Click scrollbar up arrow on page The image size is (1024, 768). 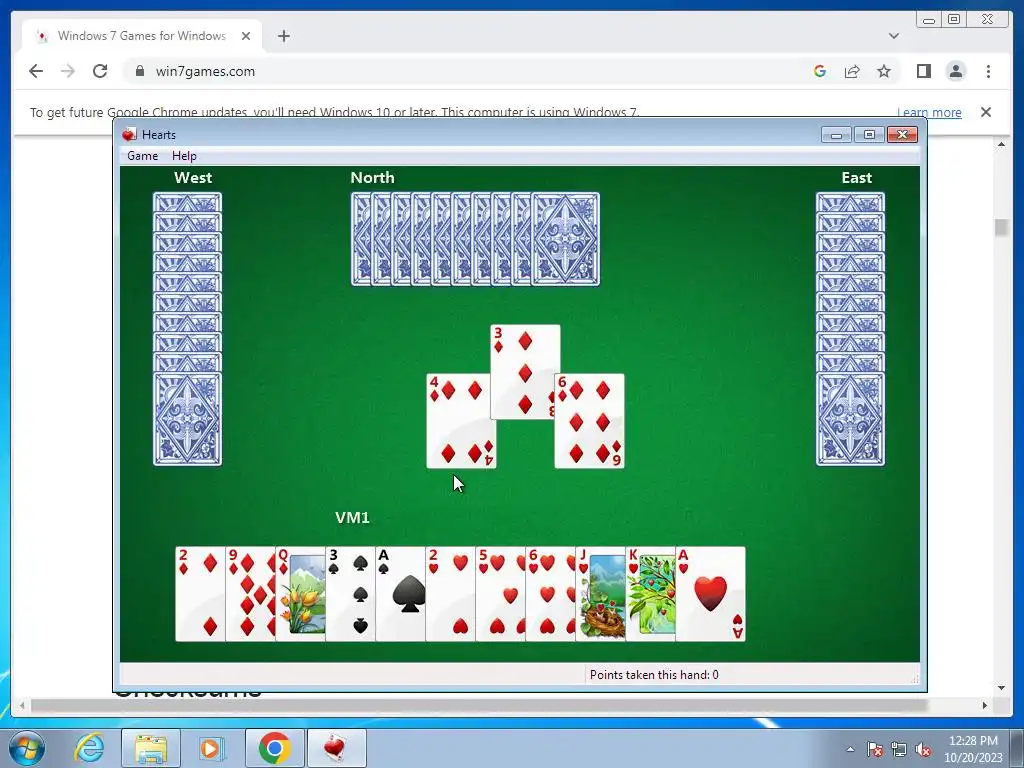[1001, 144]
